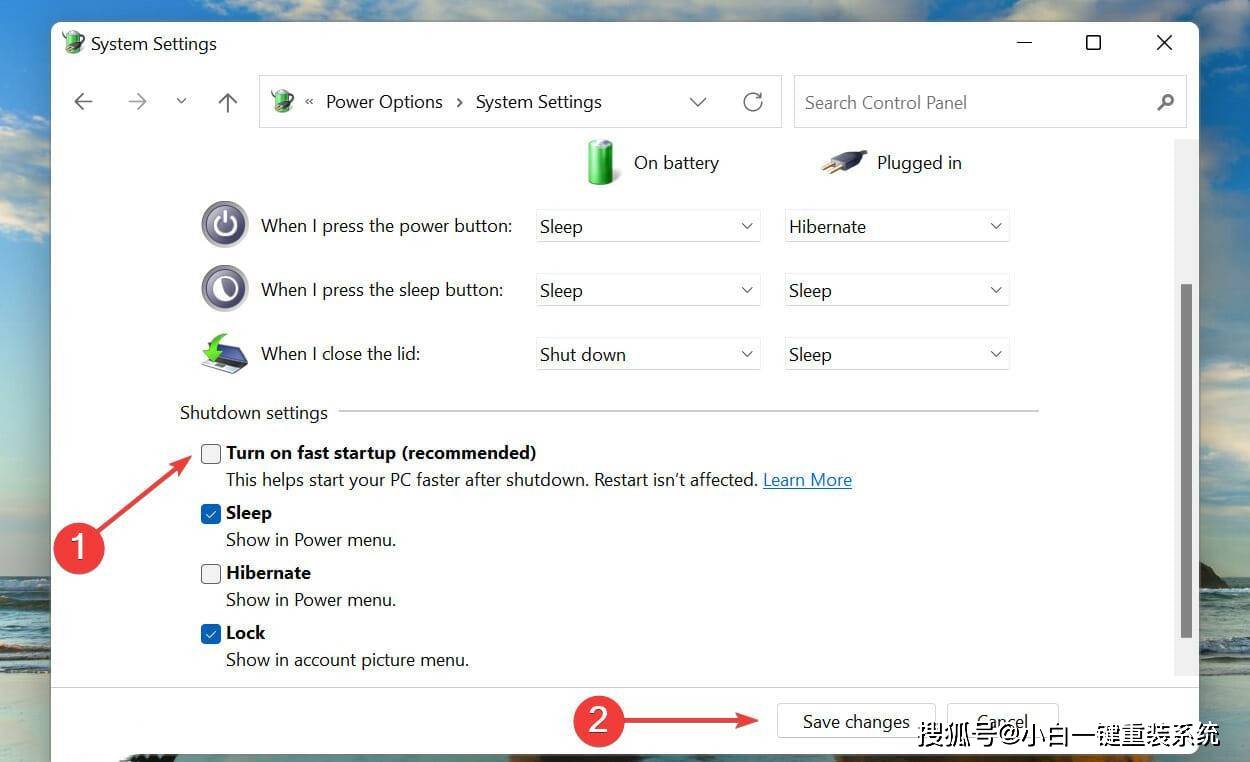Image resolution: width=1250 pixels, height=762 pixels.
Task: Click the close lid laptop icon
Action: tap(224, 353)
